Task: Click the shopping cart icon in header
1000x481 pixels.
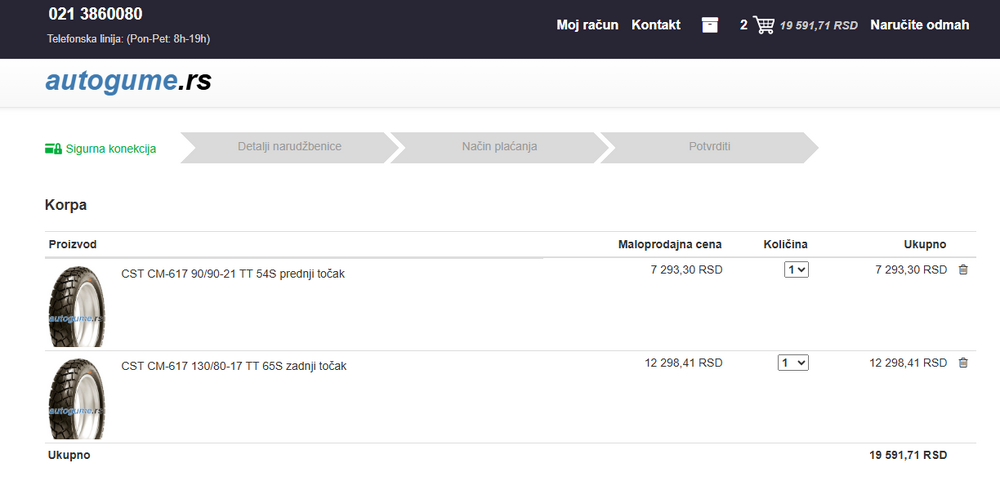Action: tap(764, 25)
